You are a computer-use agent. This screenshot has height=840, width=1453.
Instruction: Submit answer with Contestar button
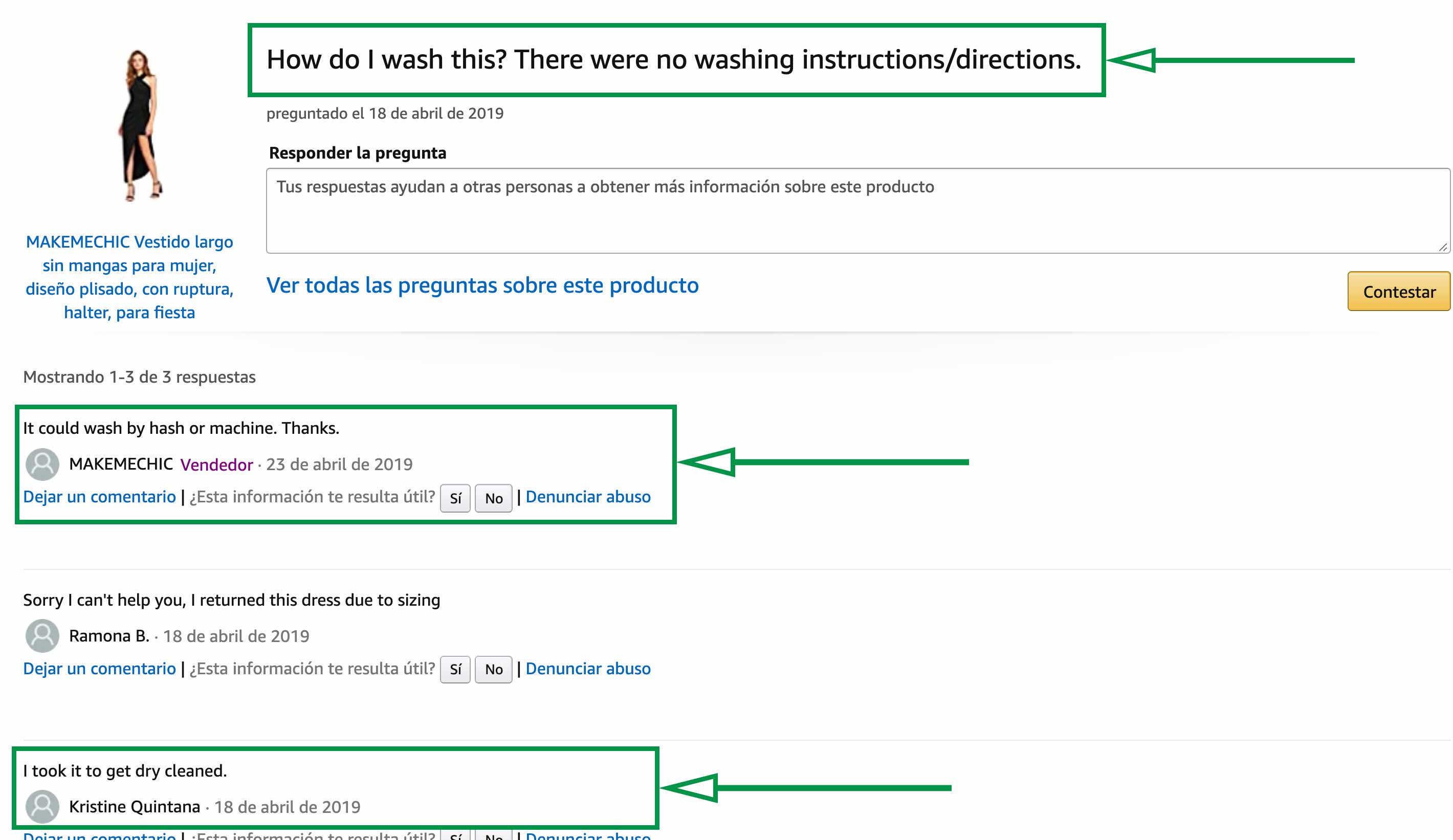1398,291
